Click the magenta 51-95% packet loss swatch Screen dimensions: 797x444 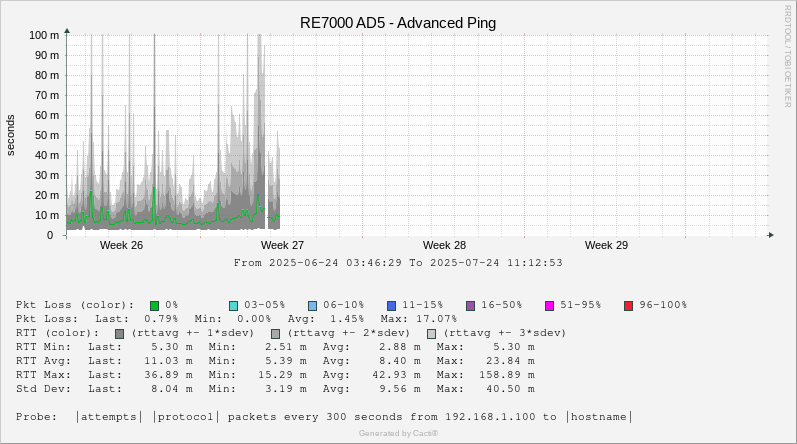[x=549, y=305]
